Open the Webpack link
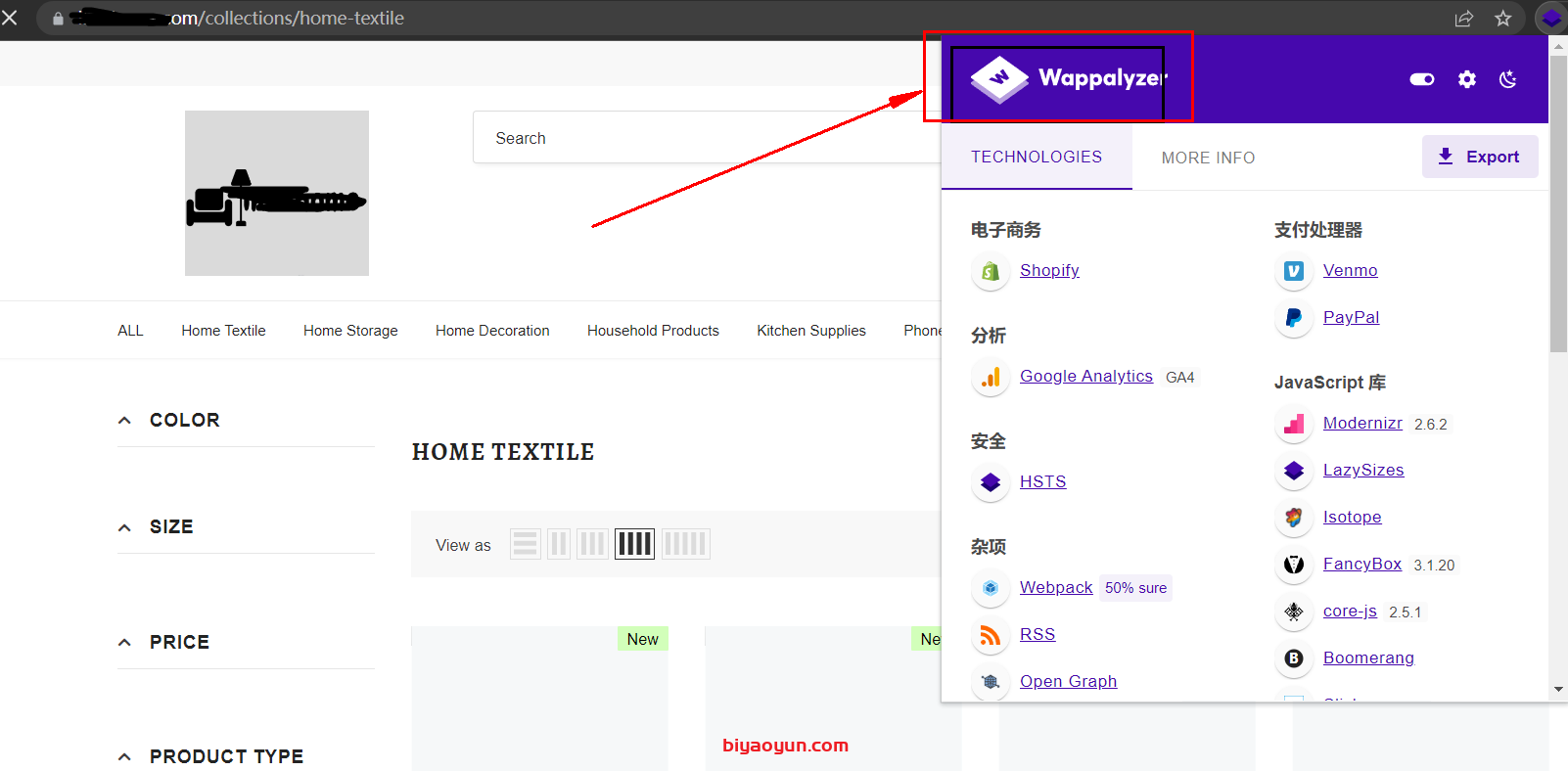This screenshot has width=1568, height=771. point(1056,587)
